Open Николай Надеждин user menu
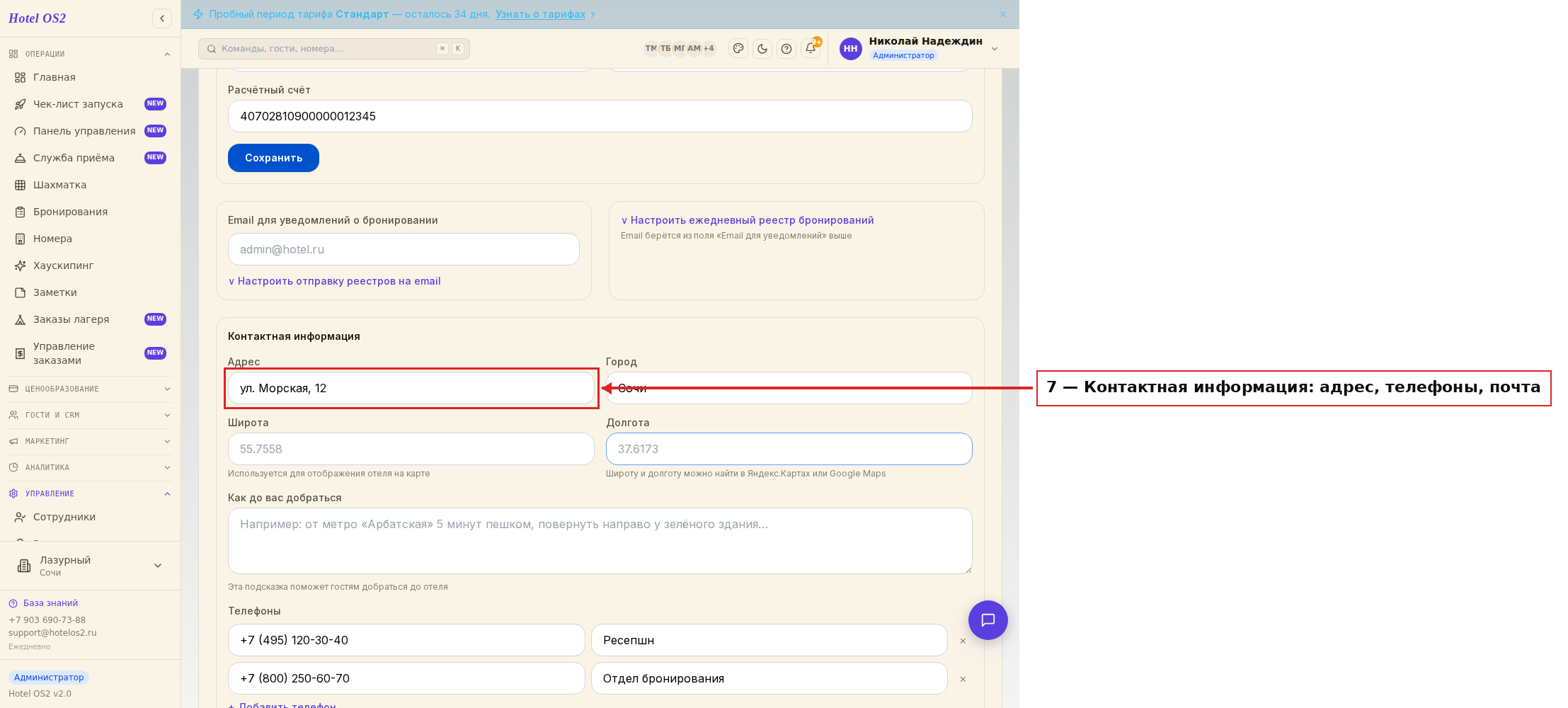Viewport: 1568px width, 708px height. tap(919, 49)
